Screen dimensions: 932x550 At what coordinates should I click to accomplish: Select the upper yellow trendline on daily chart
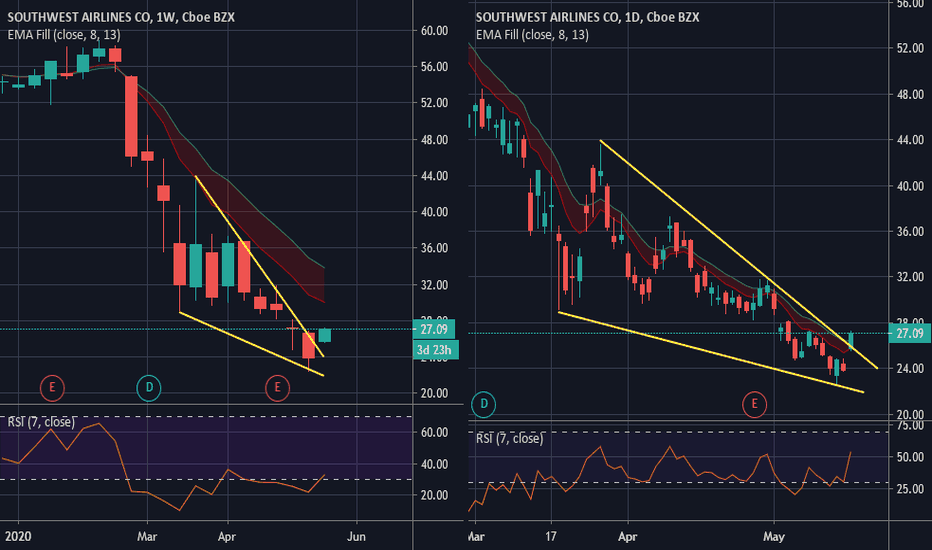coord(738,254)
